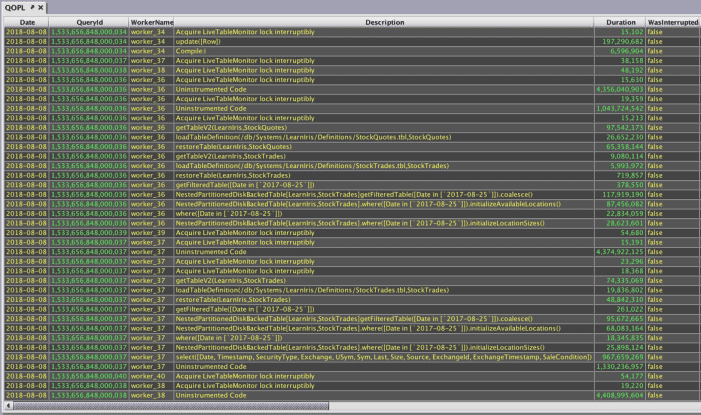Click the WasInterrupted column header
The height and width of the screenshot is (415, 701).
pyautogui.click(x=672, y=21)
